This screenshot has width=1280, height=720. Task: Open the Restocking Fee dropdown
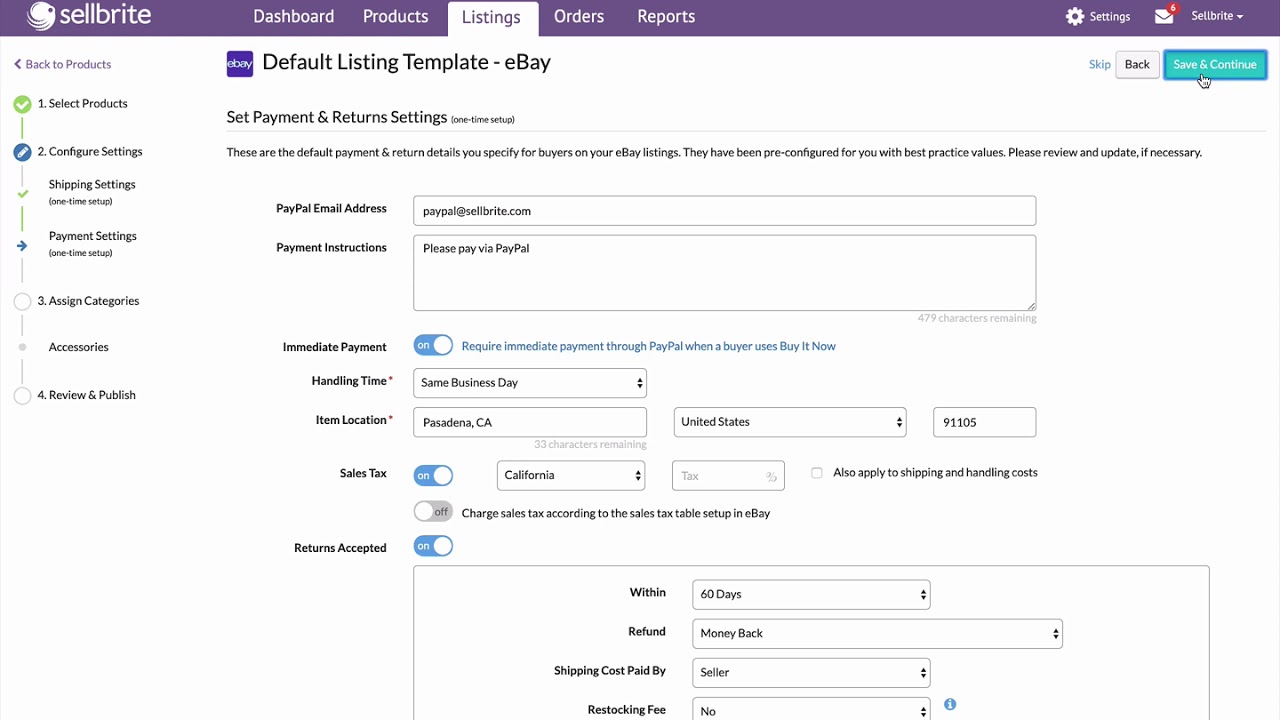coord(811,709)
